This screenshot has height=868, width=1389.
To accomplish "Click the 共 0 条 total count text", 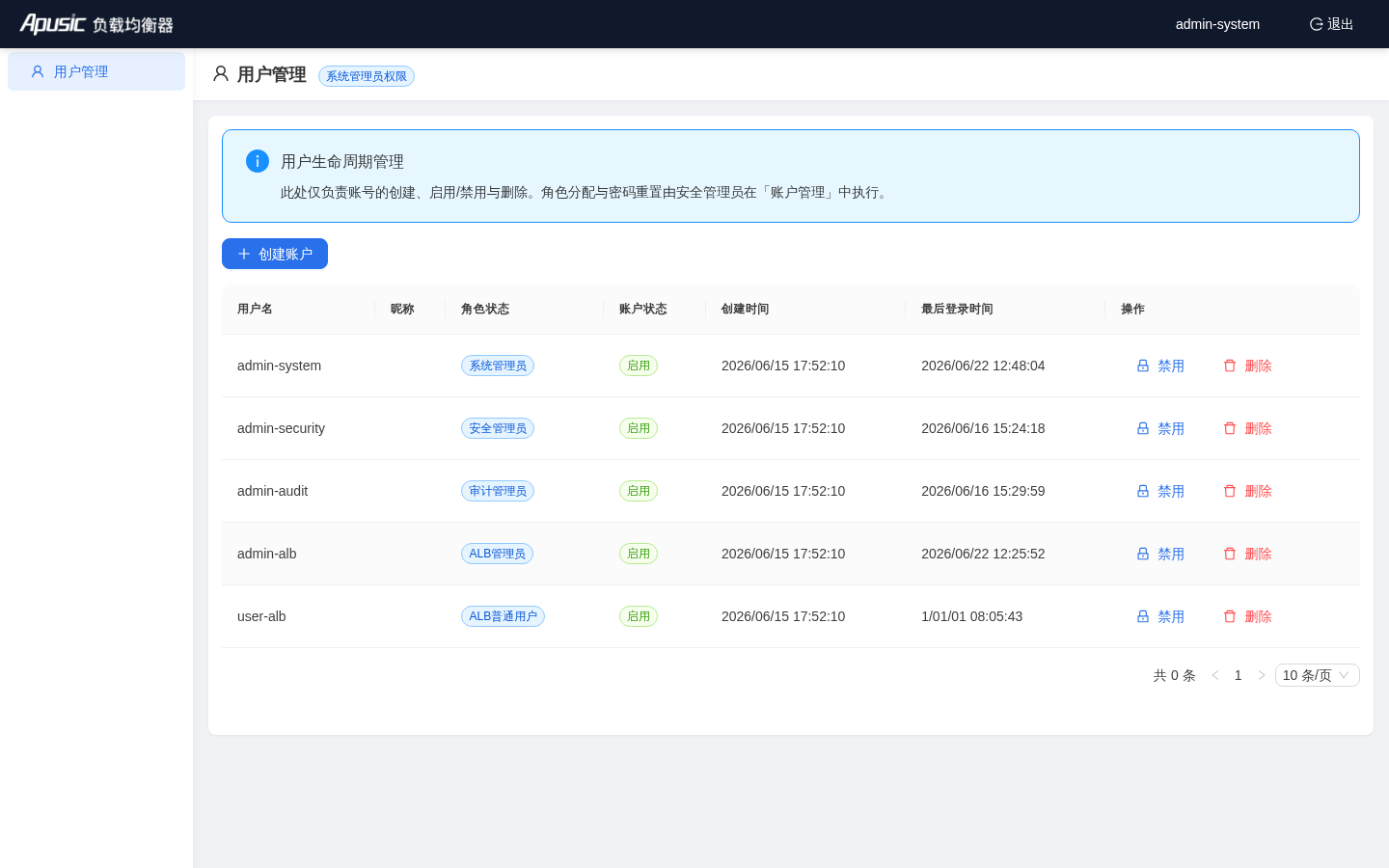I will click(x=1175, y=675).
